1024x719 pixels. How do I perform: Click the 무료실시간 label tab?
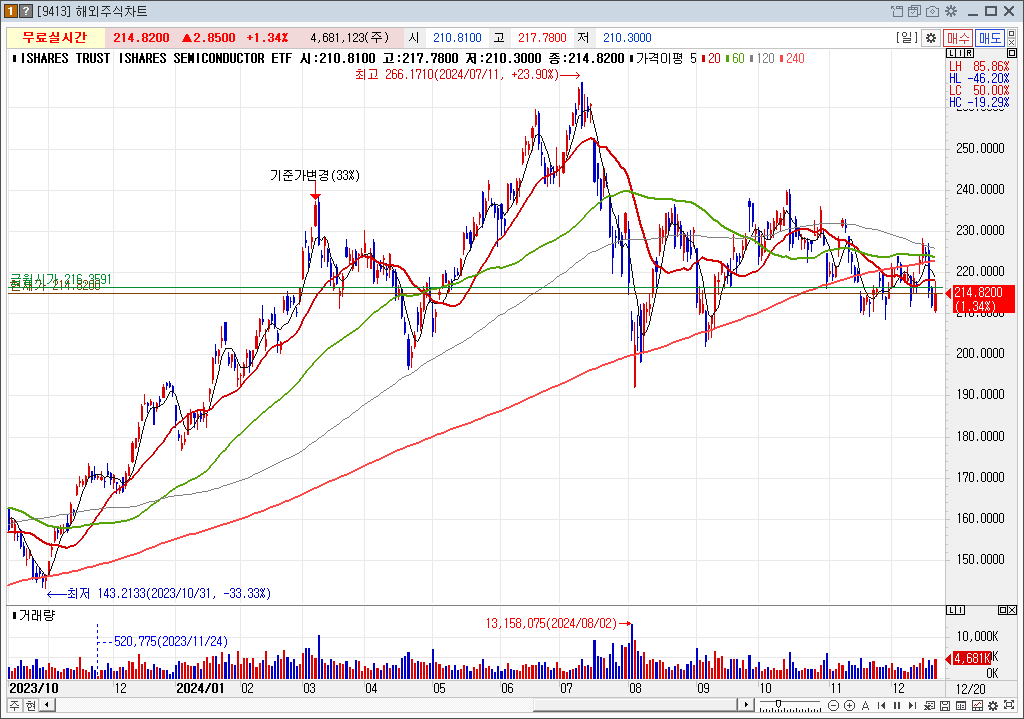coord(55,38)
